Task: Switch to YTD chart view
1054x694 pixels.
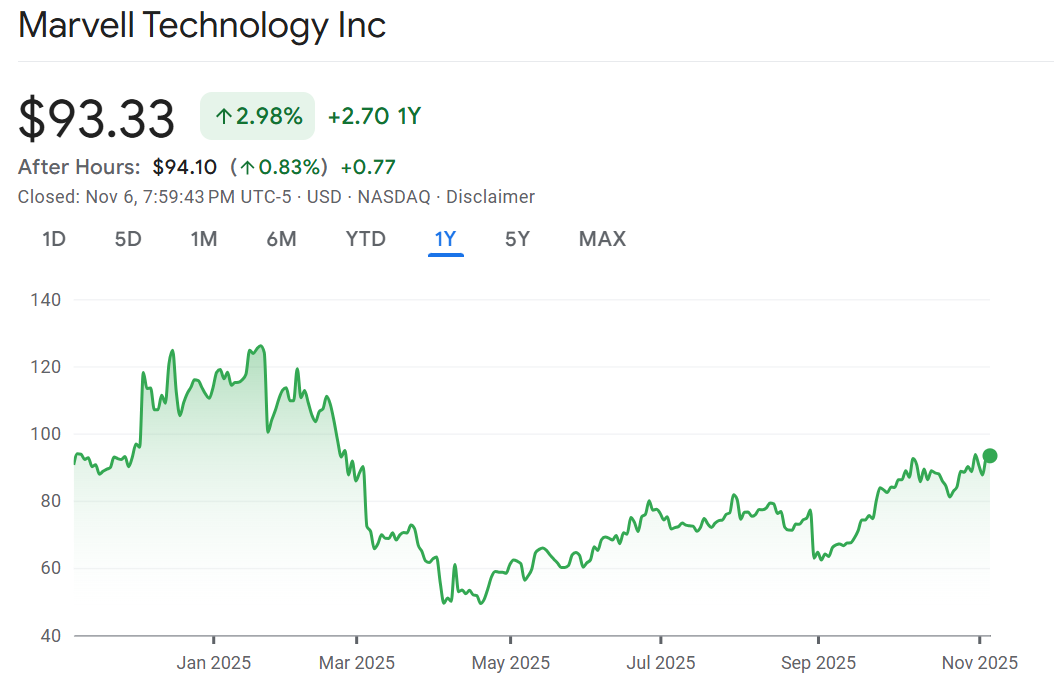Action: (365, 239)
